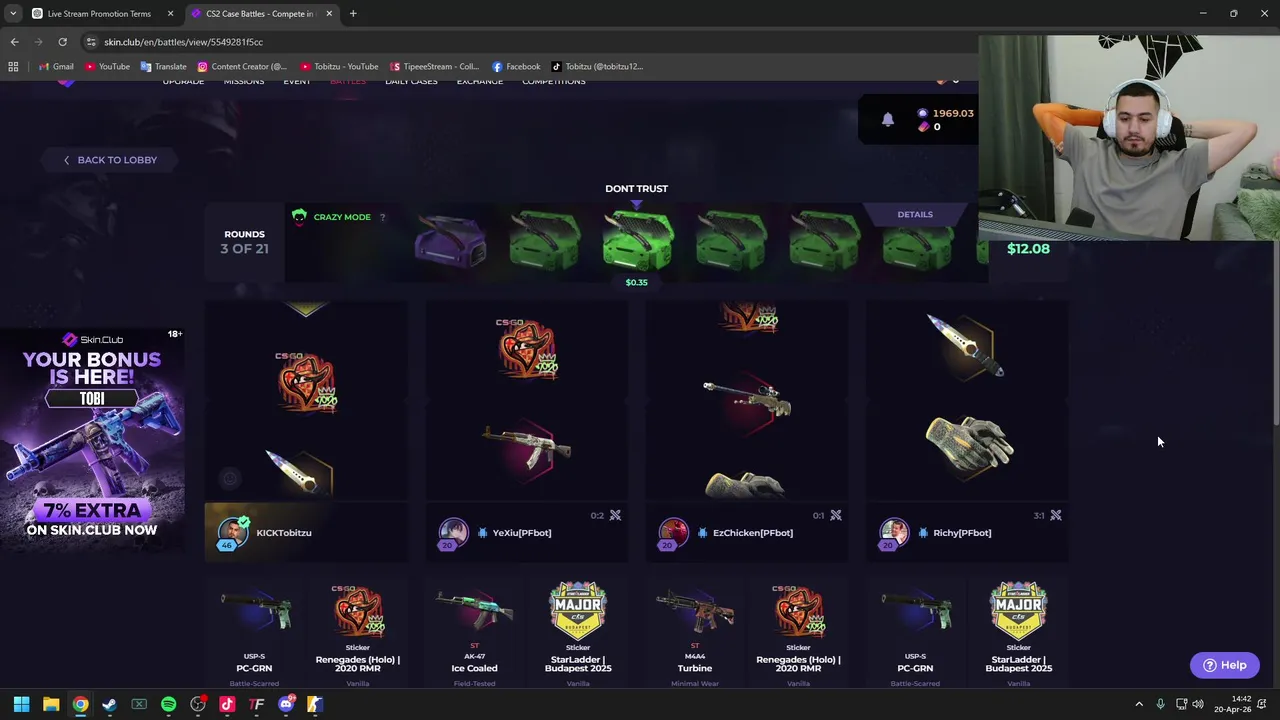Click the bot icon before Richy name
This screenshot has width=1280, height=720.
[x=922, y=533]
